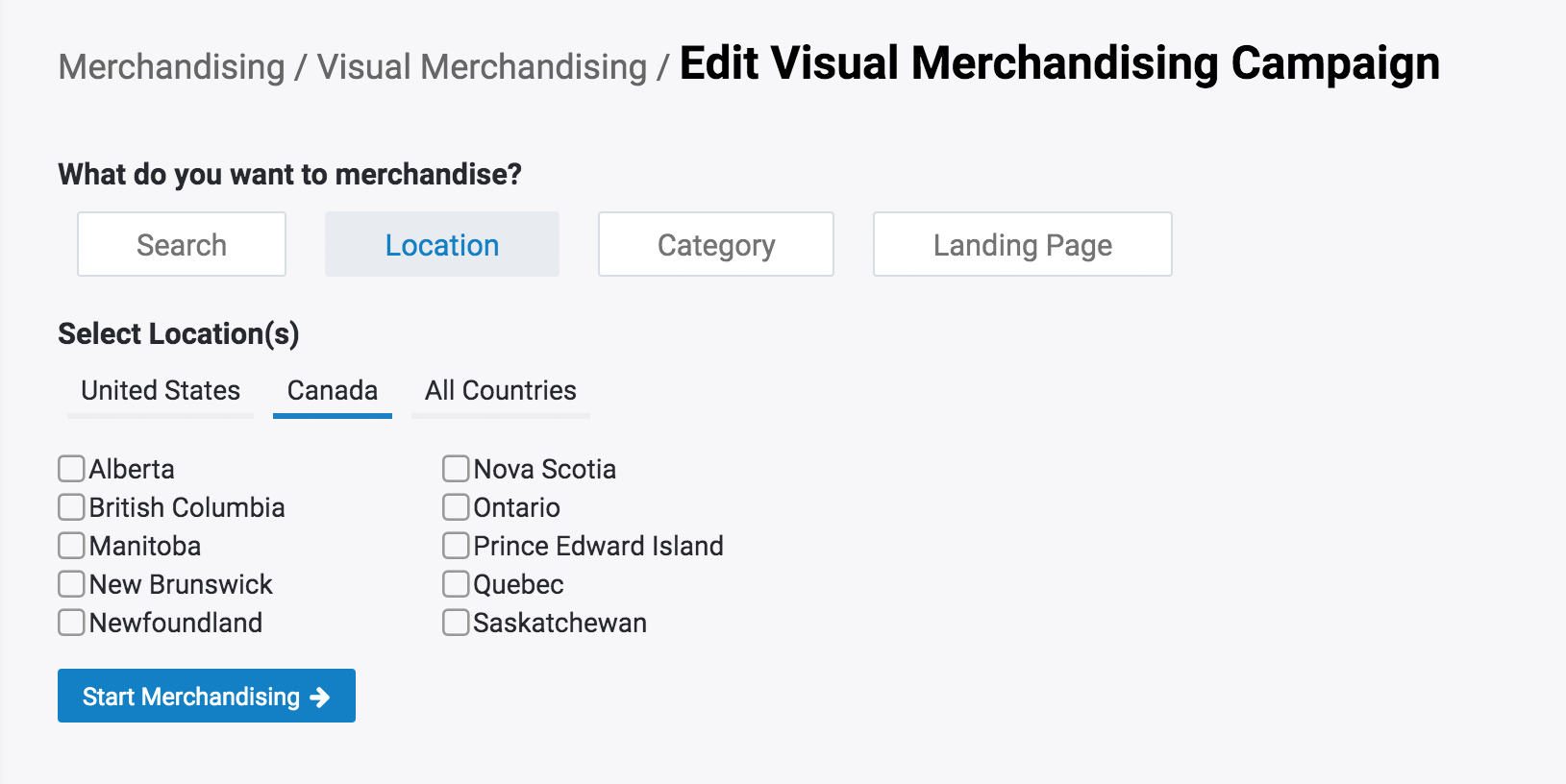Viewport: 1566px width, 784px height.
Task: Tick the Quebec checkbox
Action: click(456, 584)
